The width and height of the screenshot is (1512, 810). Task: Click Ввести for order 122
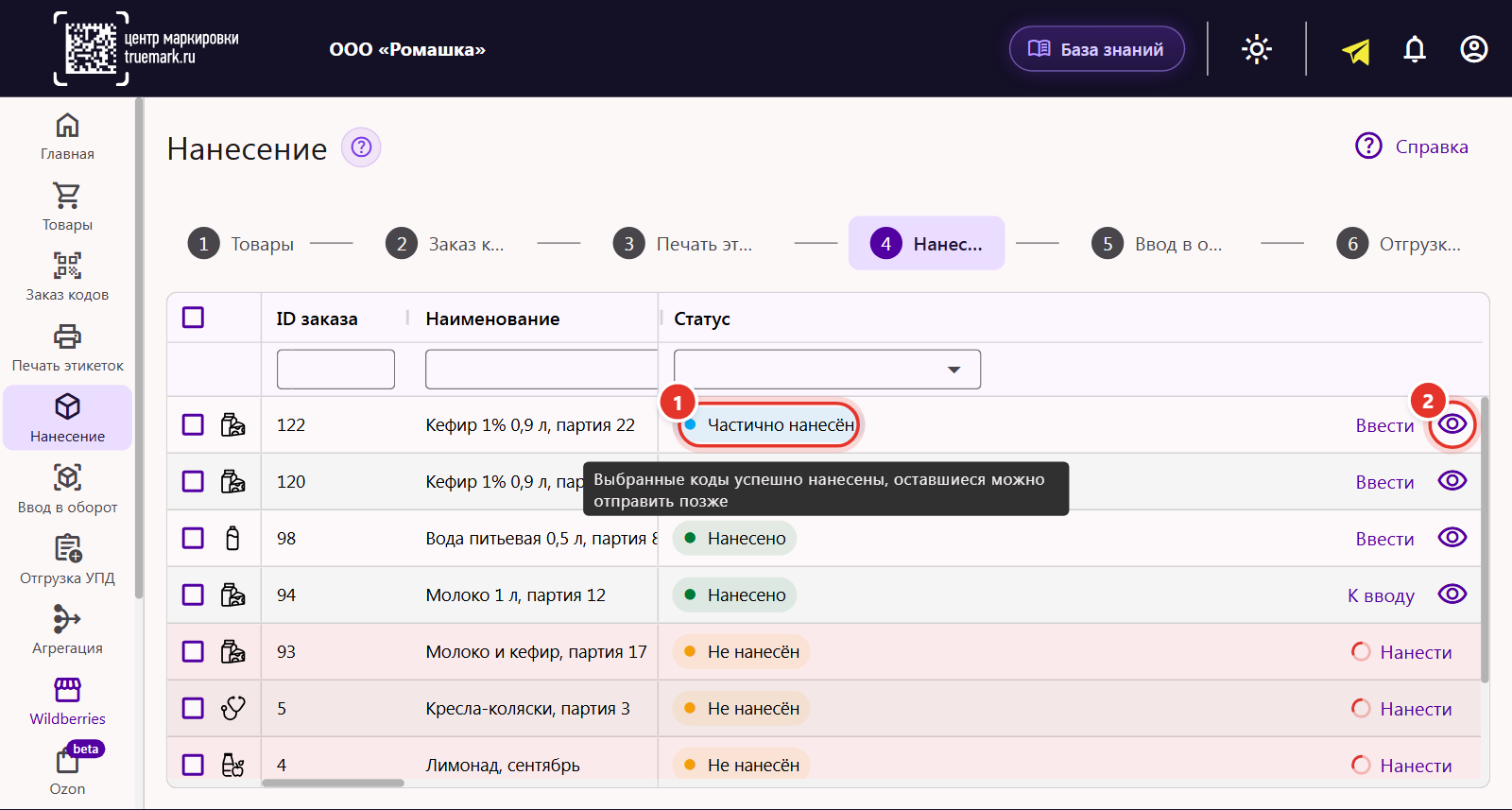(1384, 425)
